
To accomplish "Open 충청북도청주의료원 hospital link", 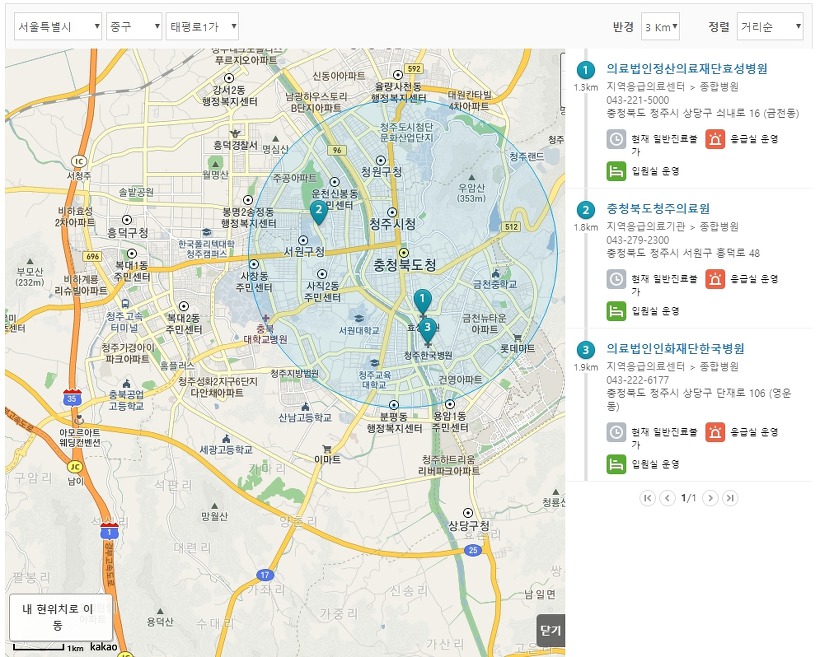I will pyautogui.click(x=658, y=209).
